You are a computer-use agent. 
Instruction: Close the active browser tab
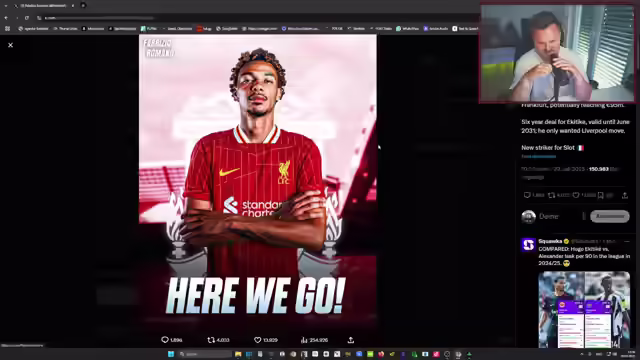(x=73, y=6)
